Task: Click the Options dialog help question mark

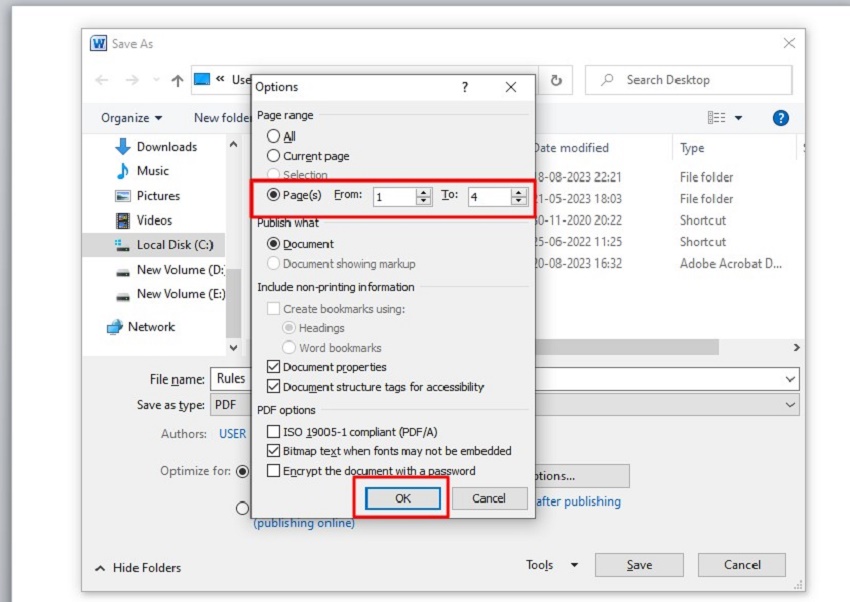Action: pyautogui.click(x=464, y=88)
